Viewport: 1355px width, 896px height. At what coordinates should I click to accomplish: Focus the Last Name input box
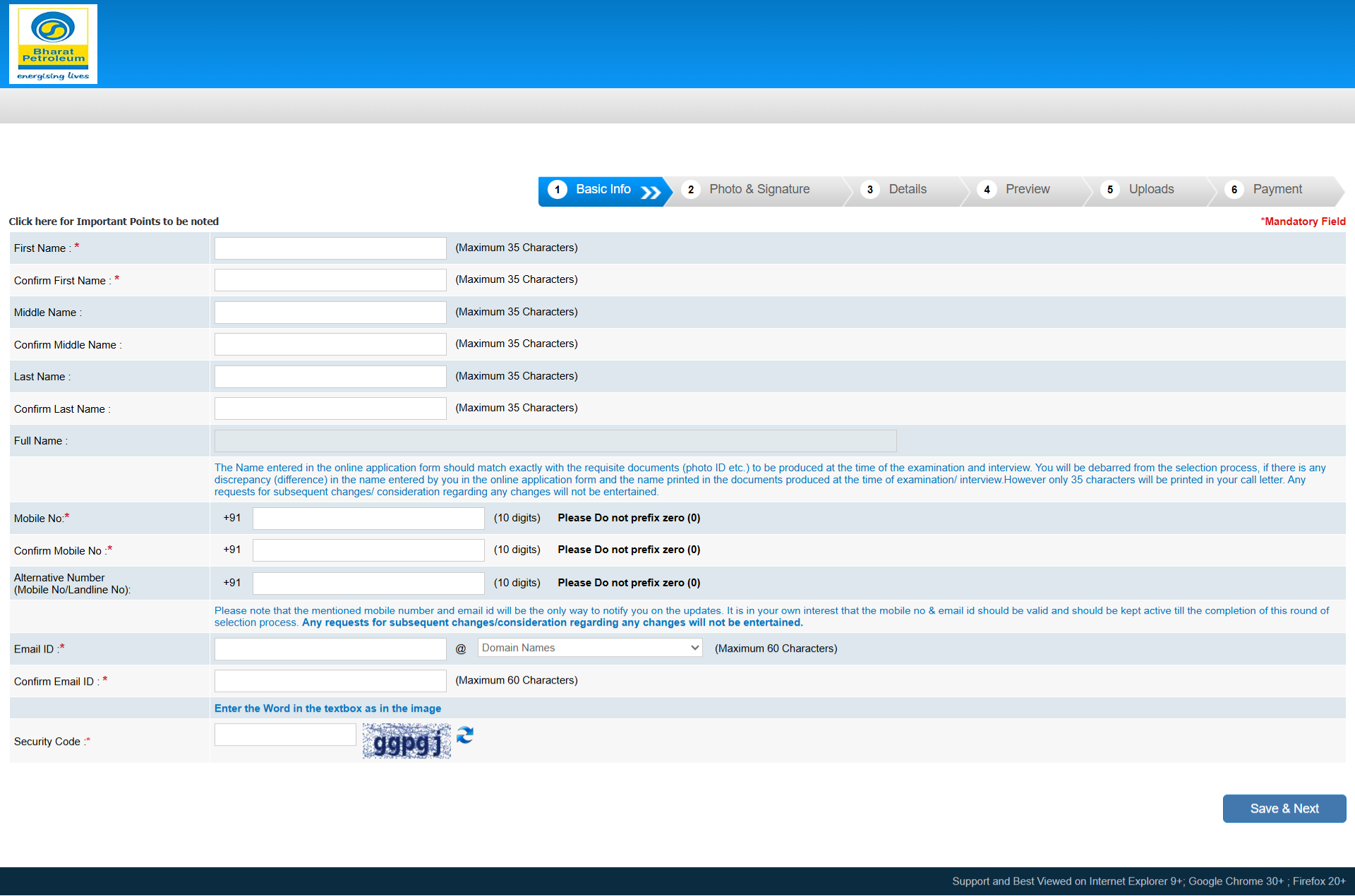pyautogui.click(x=330, y=377)
